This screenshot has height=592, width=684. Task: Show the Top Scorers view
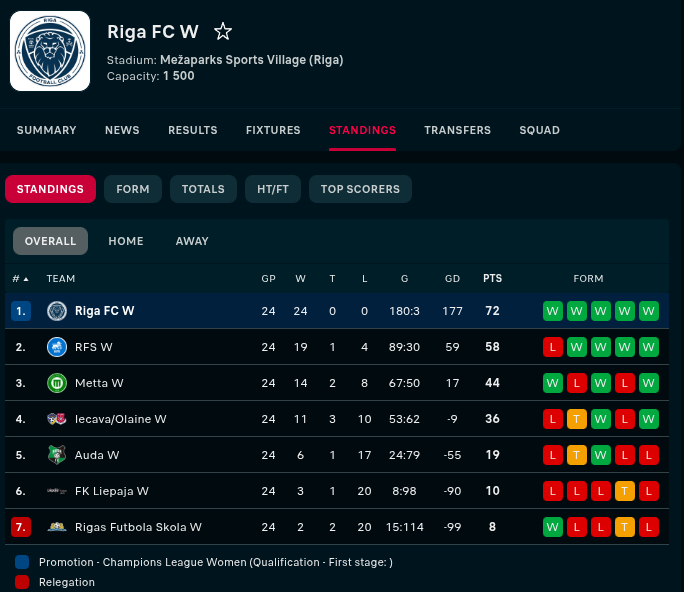coord(360,189)
